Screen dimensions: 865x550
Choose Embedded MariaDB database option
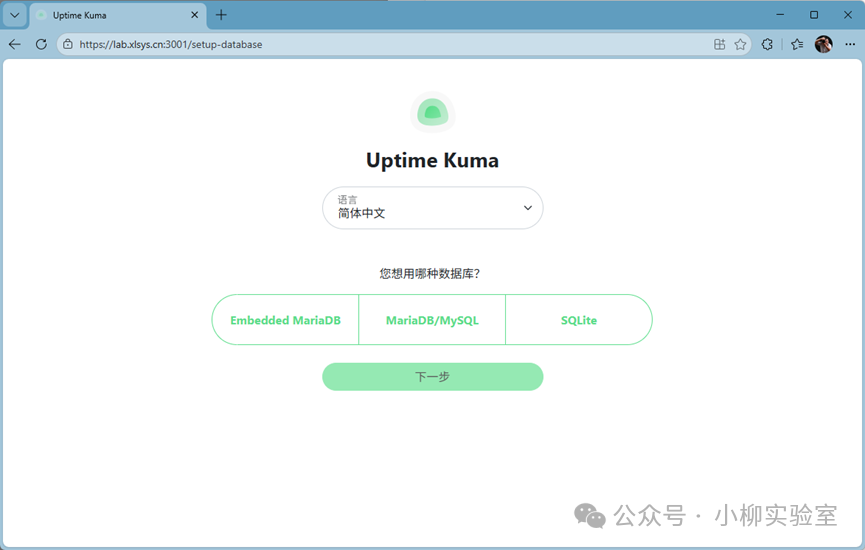pos(285,320)
